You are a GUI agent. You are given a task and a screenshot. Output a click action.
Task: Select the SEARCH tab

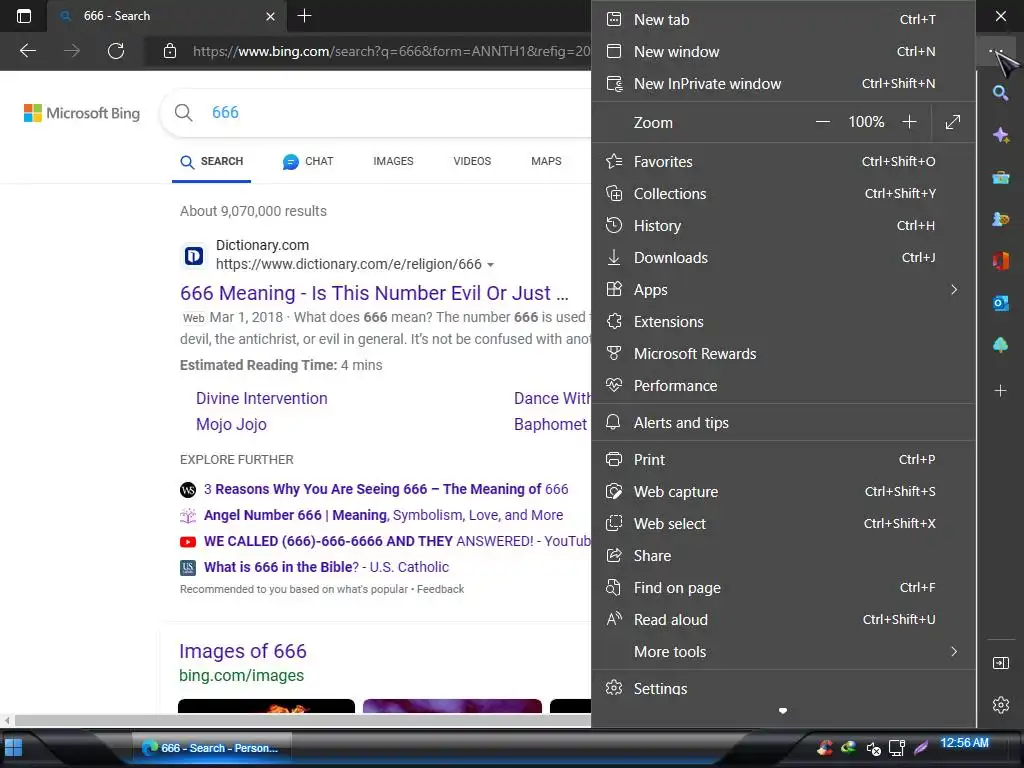[x=212, y=162]
